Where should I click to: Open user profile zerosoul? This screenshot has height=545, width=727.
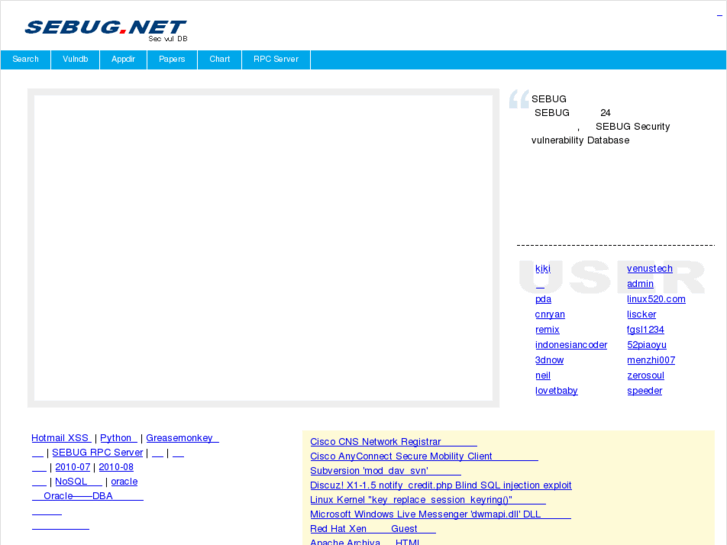pyautogui.click(x=646, y=376)
